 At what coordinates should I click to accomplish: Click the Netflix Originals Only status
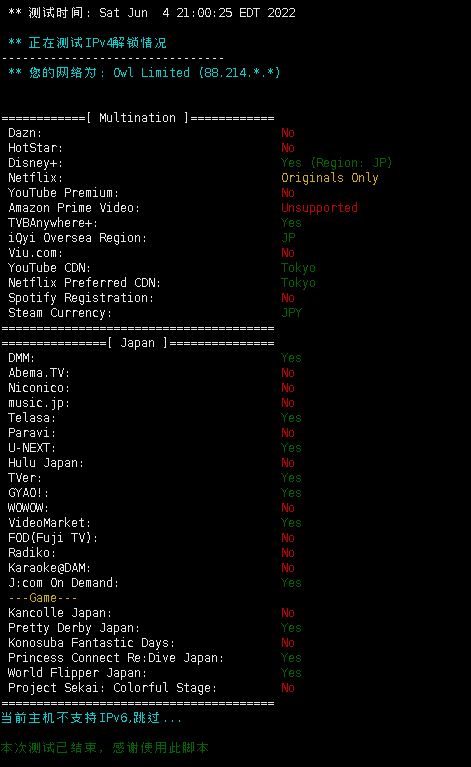coord(330,178)
